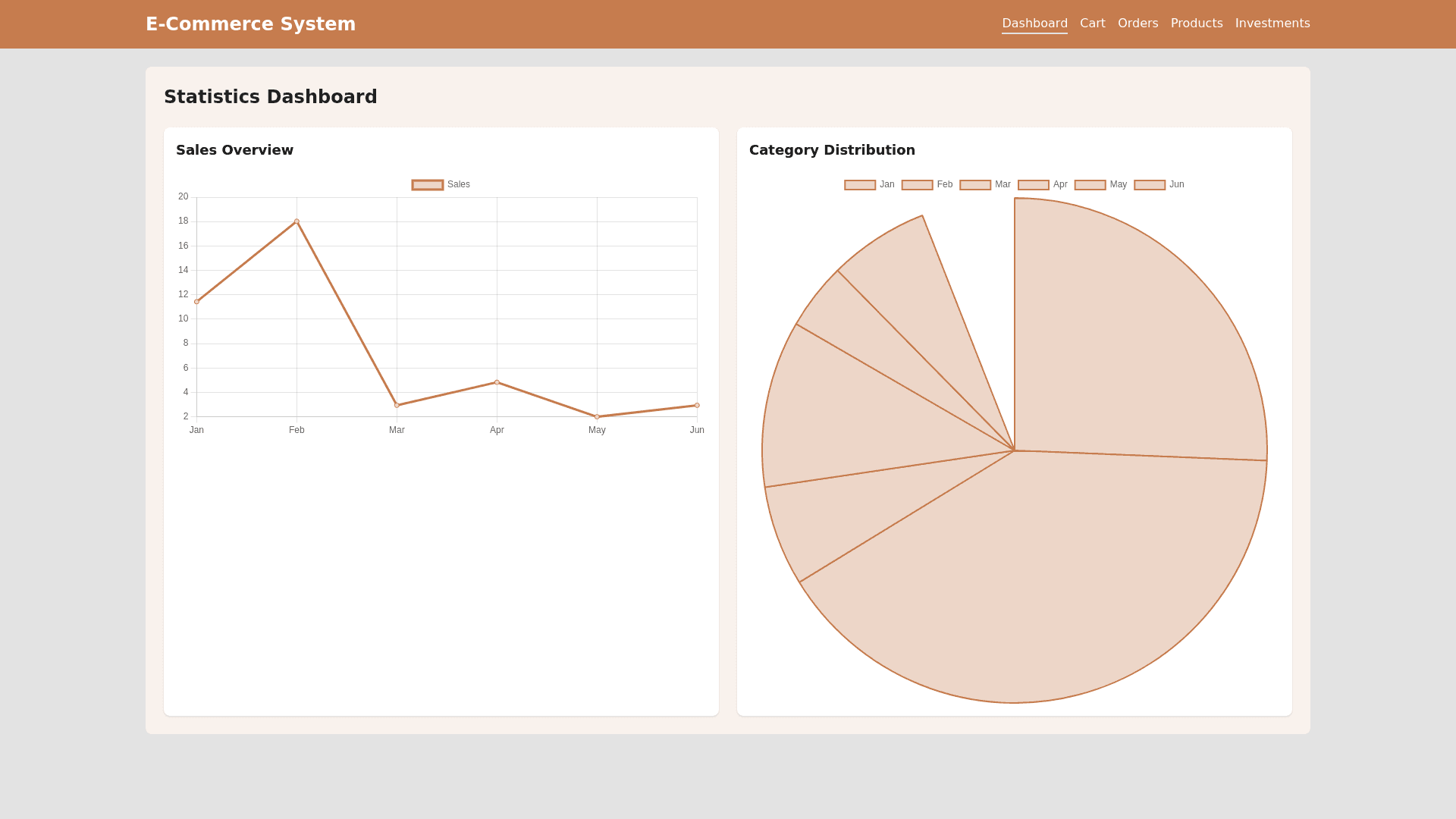Select the Feb peak data point on line chart
This screenshot has height=819, width=1456.
coord(297,221)
